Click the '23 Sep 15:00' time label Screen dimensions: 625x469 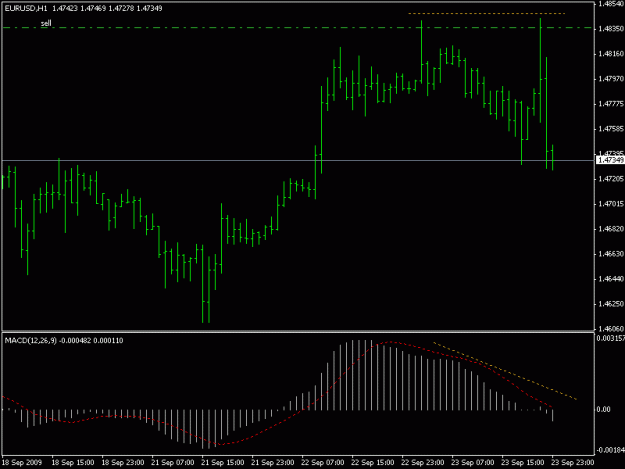pyautogui.click(x=523, y=462)
